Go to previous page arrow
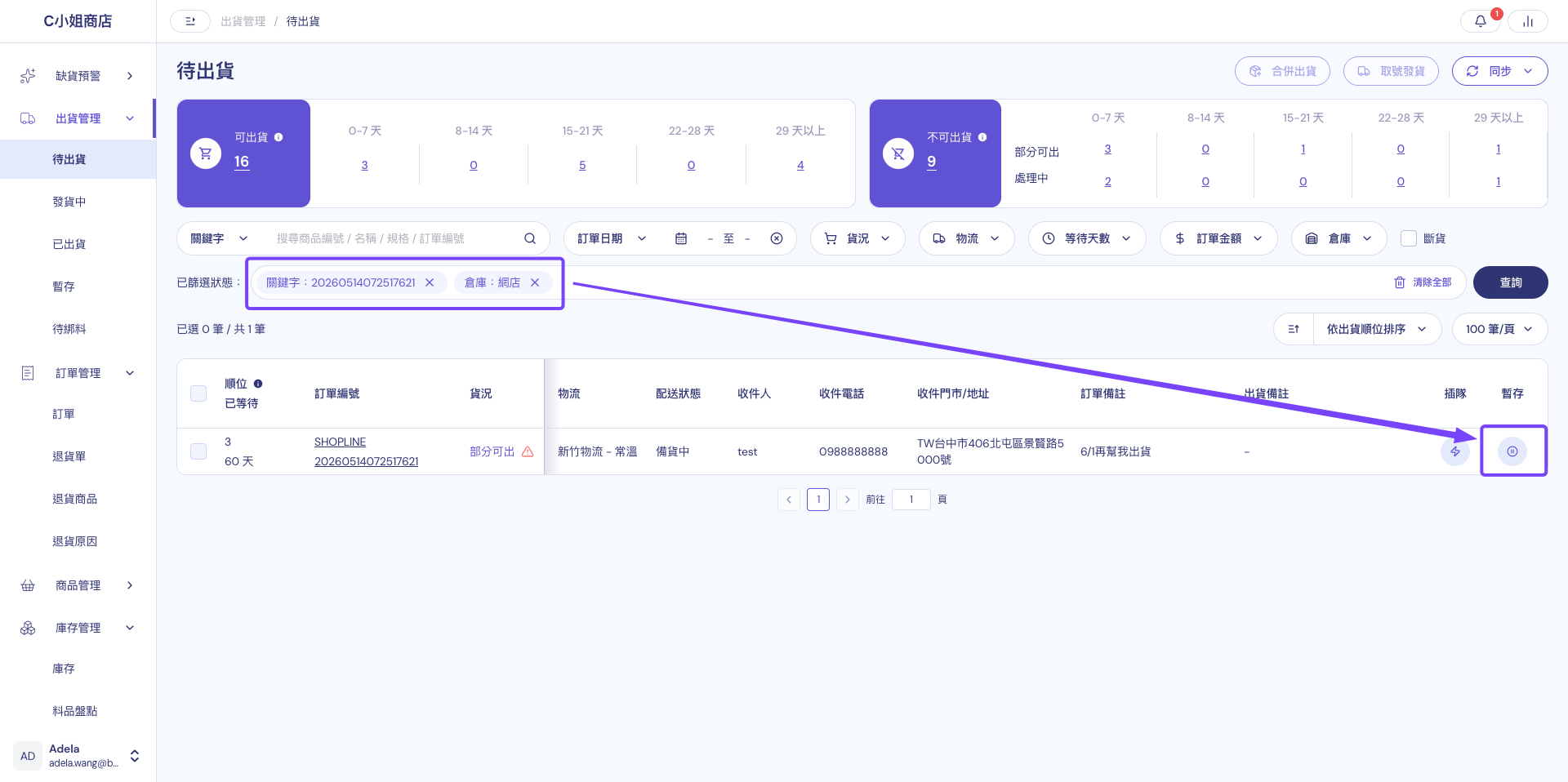 click(789, 500)
